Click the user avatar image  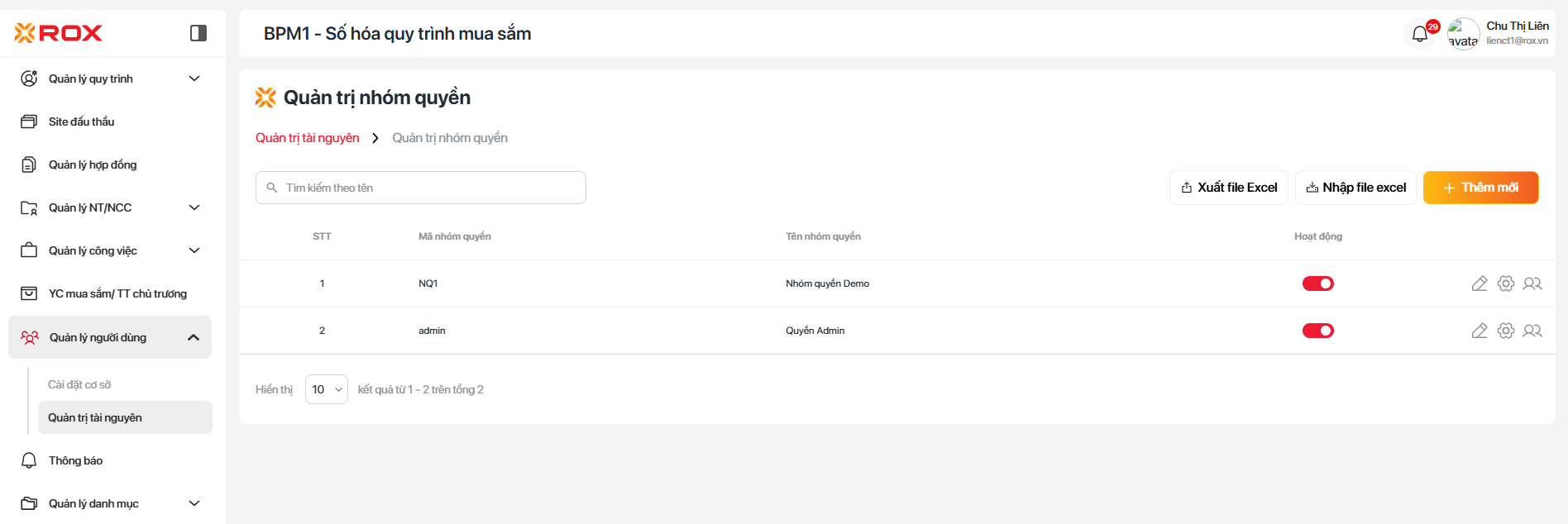coord(1463,34)
